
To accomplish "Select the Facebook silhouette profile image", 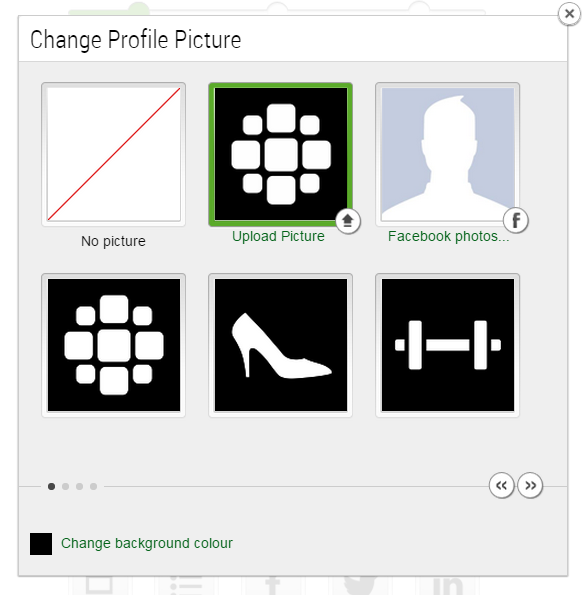I will (x=447, y=154).
